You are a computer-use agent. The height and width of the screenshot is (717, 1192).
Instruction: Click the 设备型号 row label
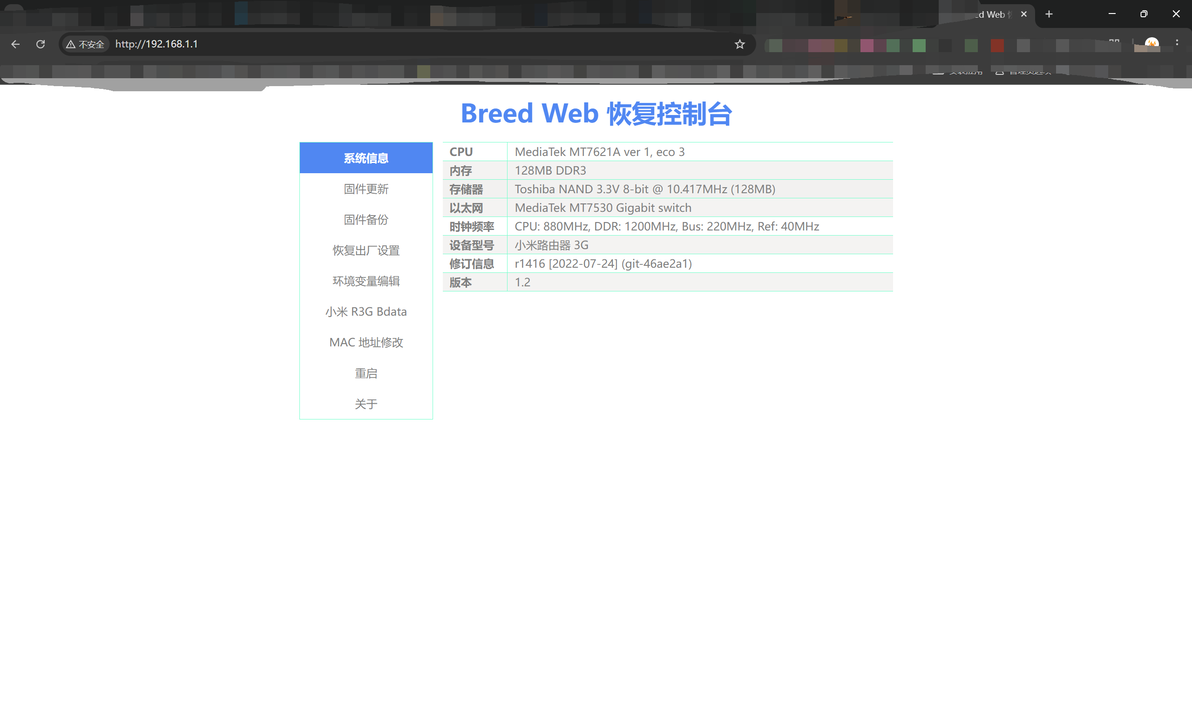coord(471,245)
